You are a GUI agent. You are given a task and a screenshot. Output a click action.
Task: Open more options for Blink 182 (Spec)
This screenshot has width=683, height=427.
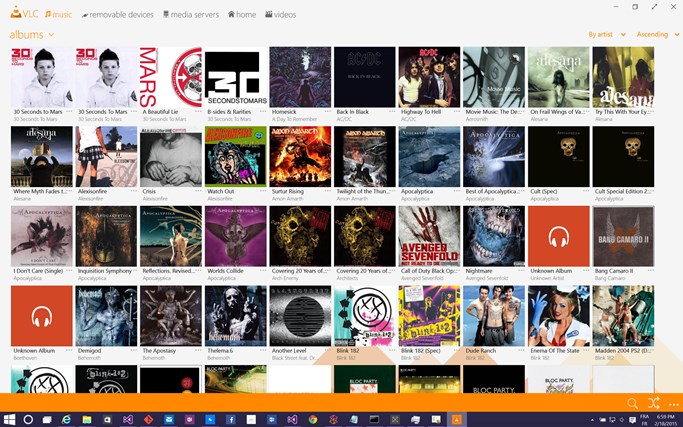pyautogui.click(x=456, y=350)
